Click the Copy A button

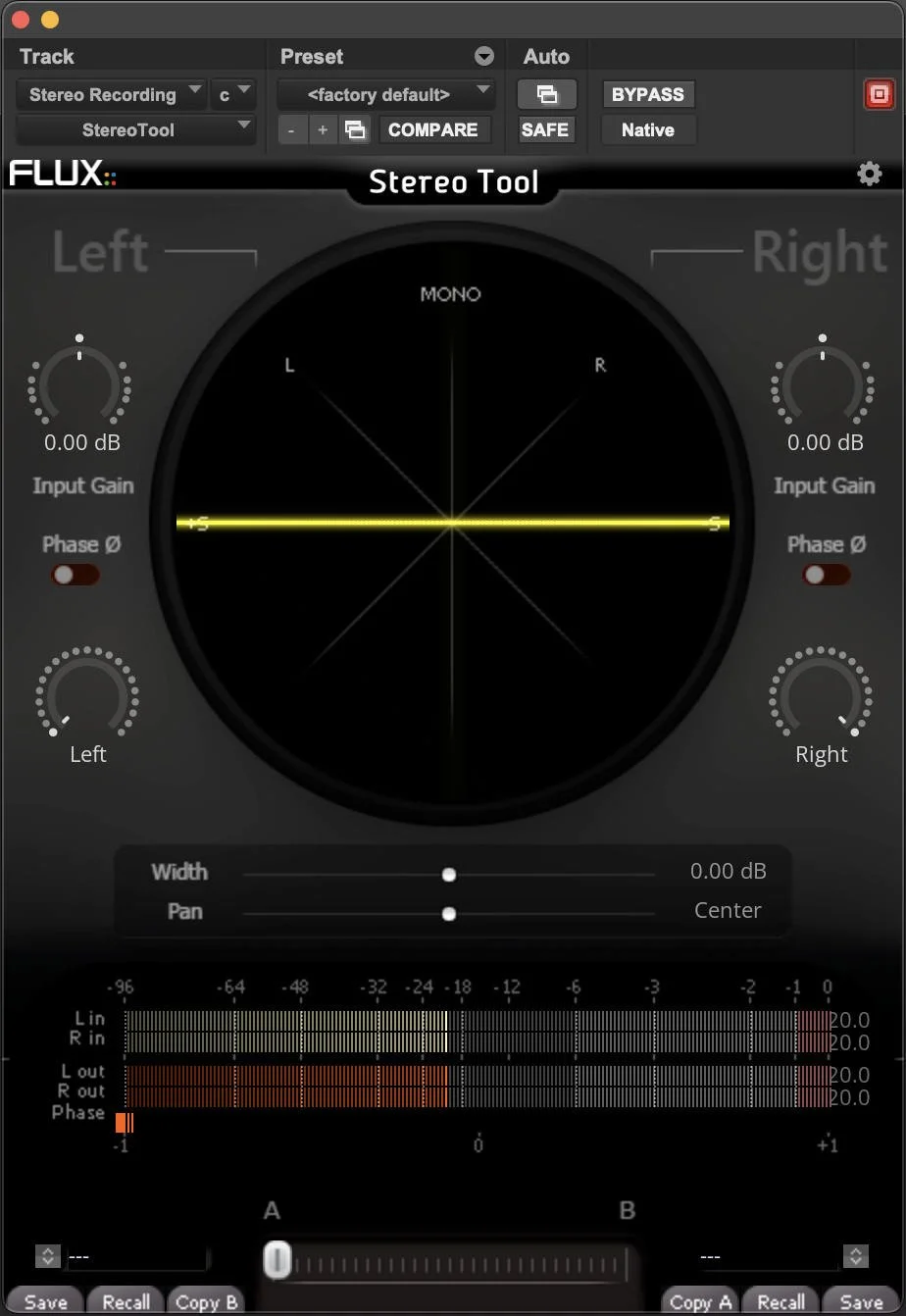click(x=699, y=1301)
